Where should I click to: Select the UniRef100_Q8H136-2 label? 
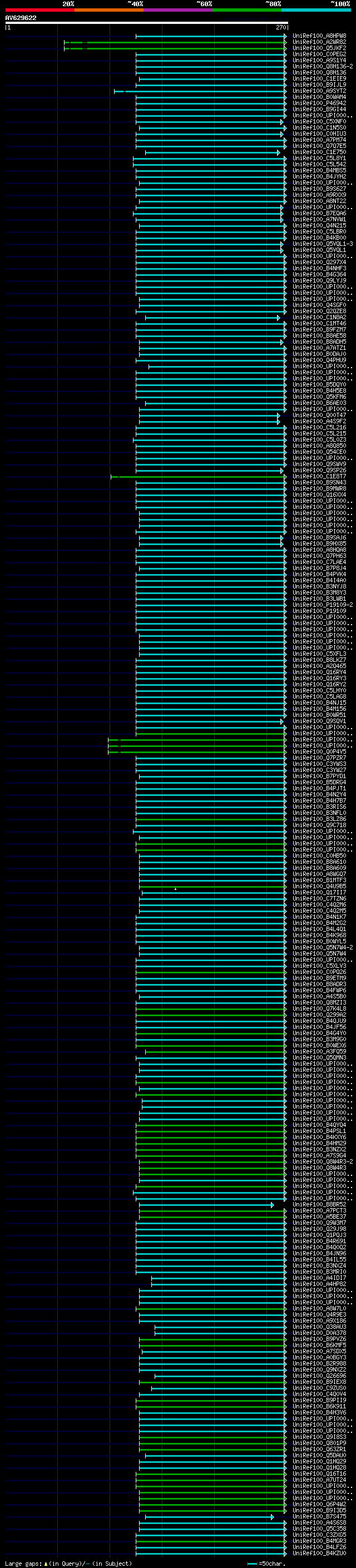click(323, 66)
